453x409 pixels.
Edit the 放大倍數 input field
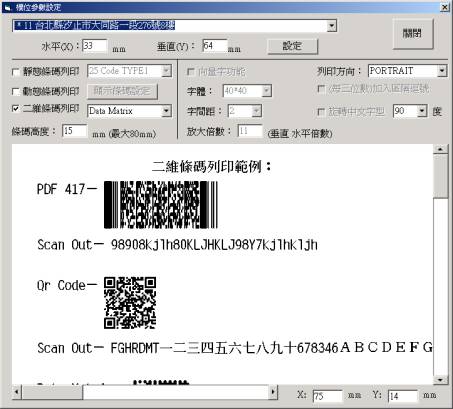click(250, 131)
